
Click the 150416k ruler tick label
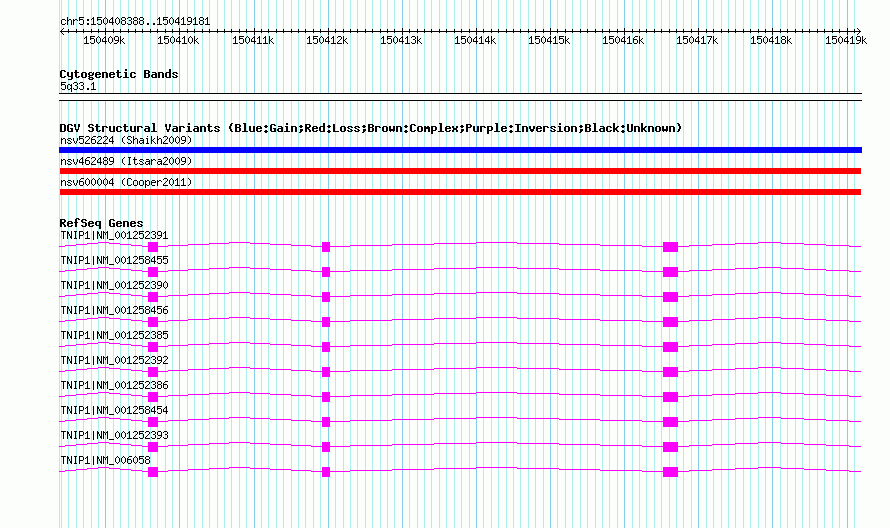623,40
